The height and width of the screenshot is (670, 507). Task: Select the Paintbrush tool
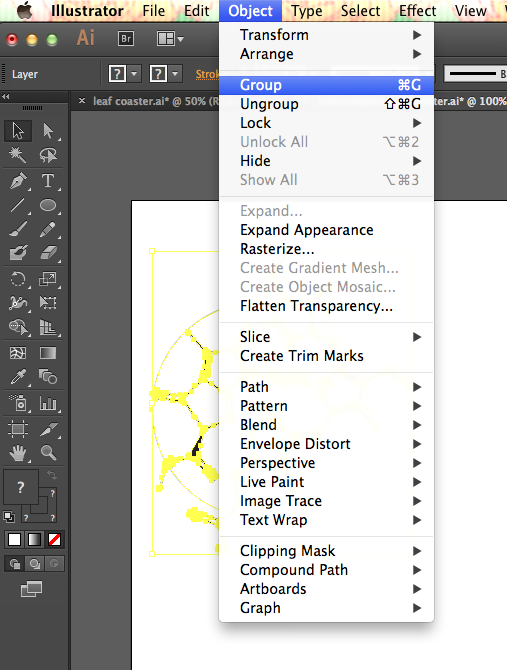tap(18, 229)
